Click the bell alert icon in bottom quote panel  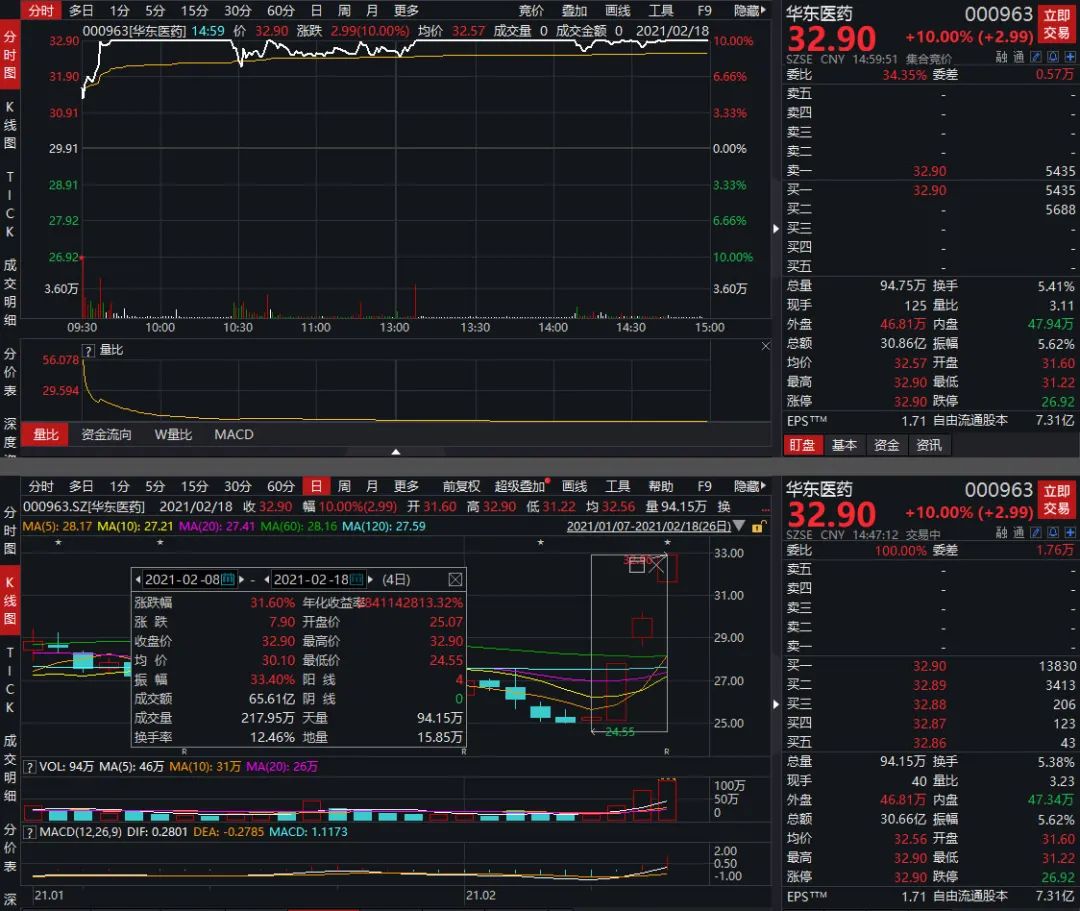(1054, 532)
